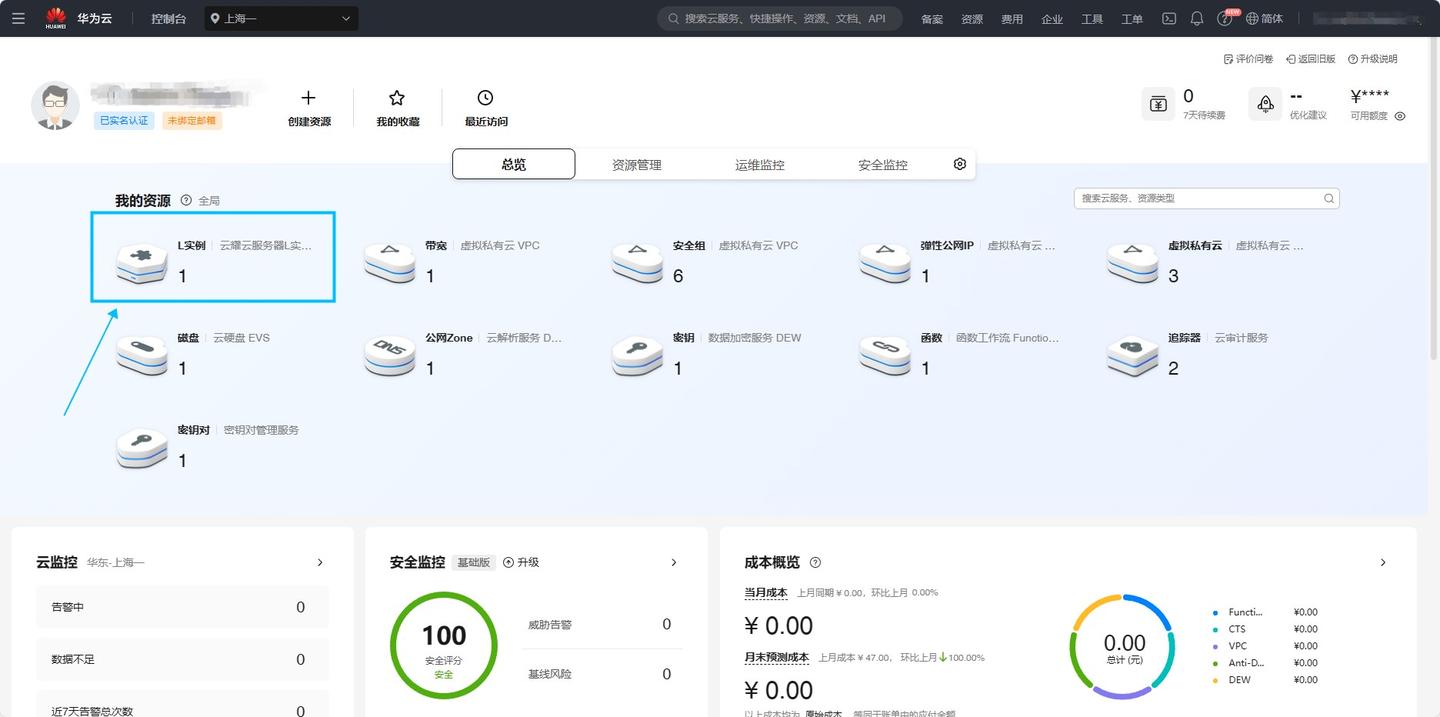
Task: Open the 弹性公网IP resource icon
Action: 885,263
